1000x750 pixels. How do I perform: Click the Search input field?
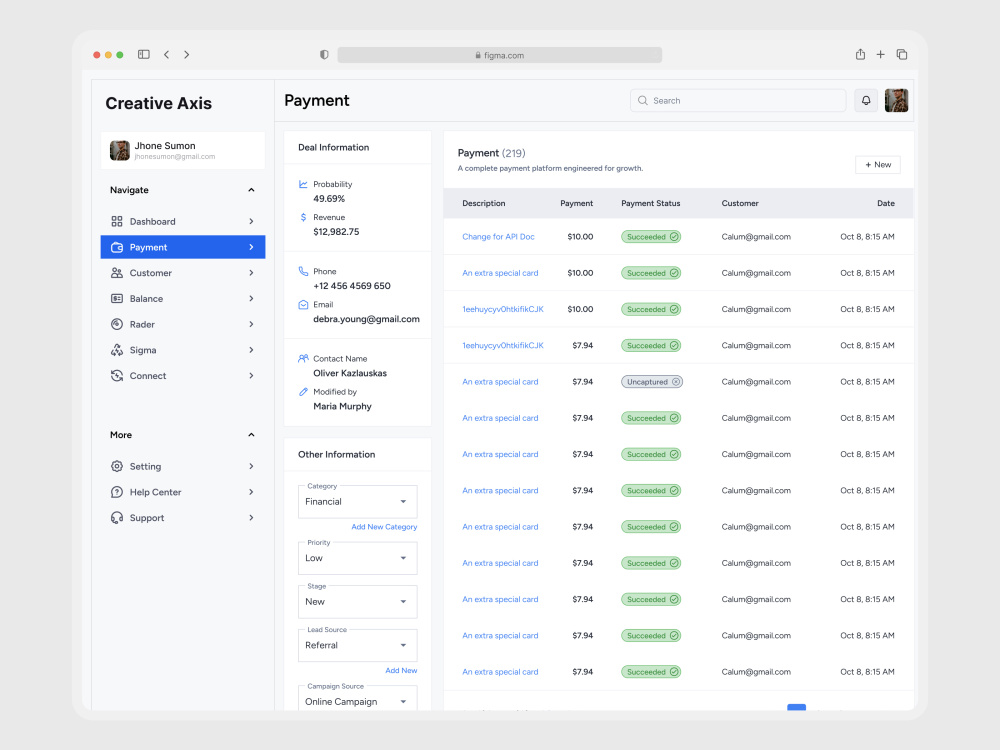738,100
